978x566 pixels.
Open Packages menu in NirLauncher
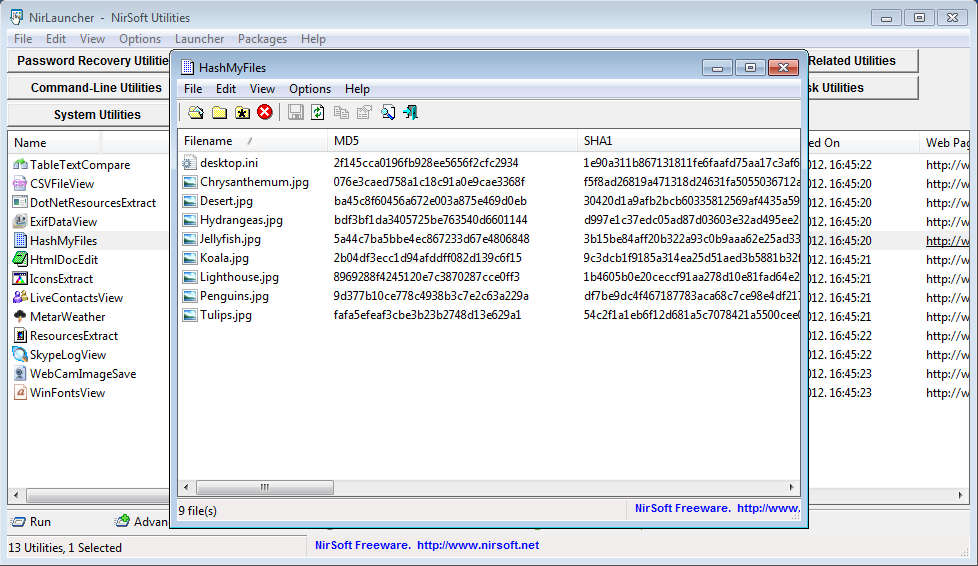point(262,39)
